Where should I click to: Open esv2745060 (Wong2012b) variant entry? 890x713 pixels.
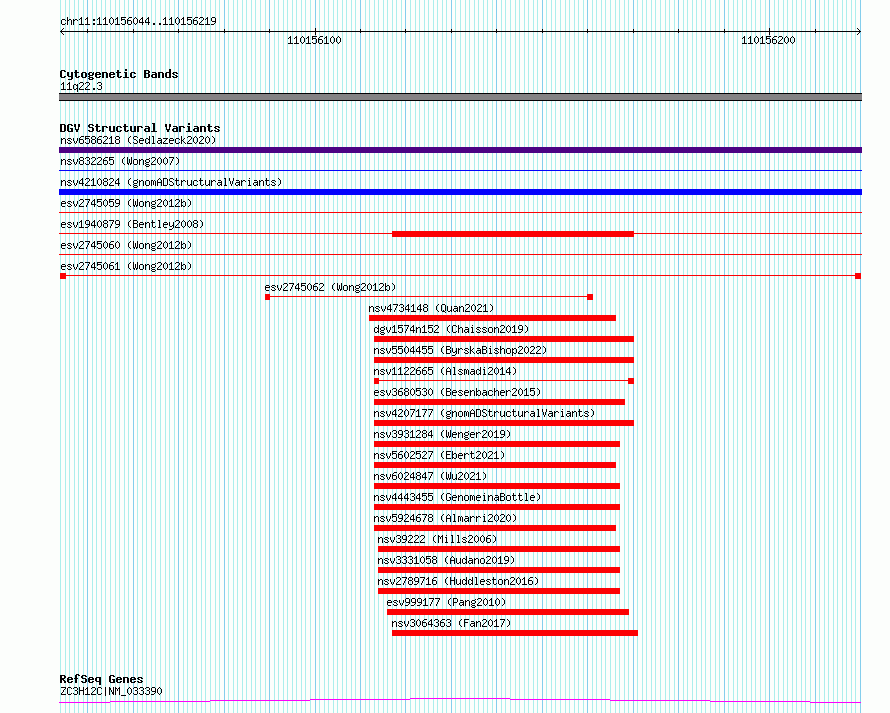click(x=126, y=245)
